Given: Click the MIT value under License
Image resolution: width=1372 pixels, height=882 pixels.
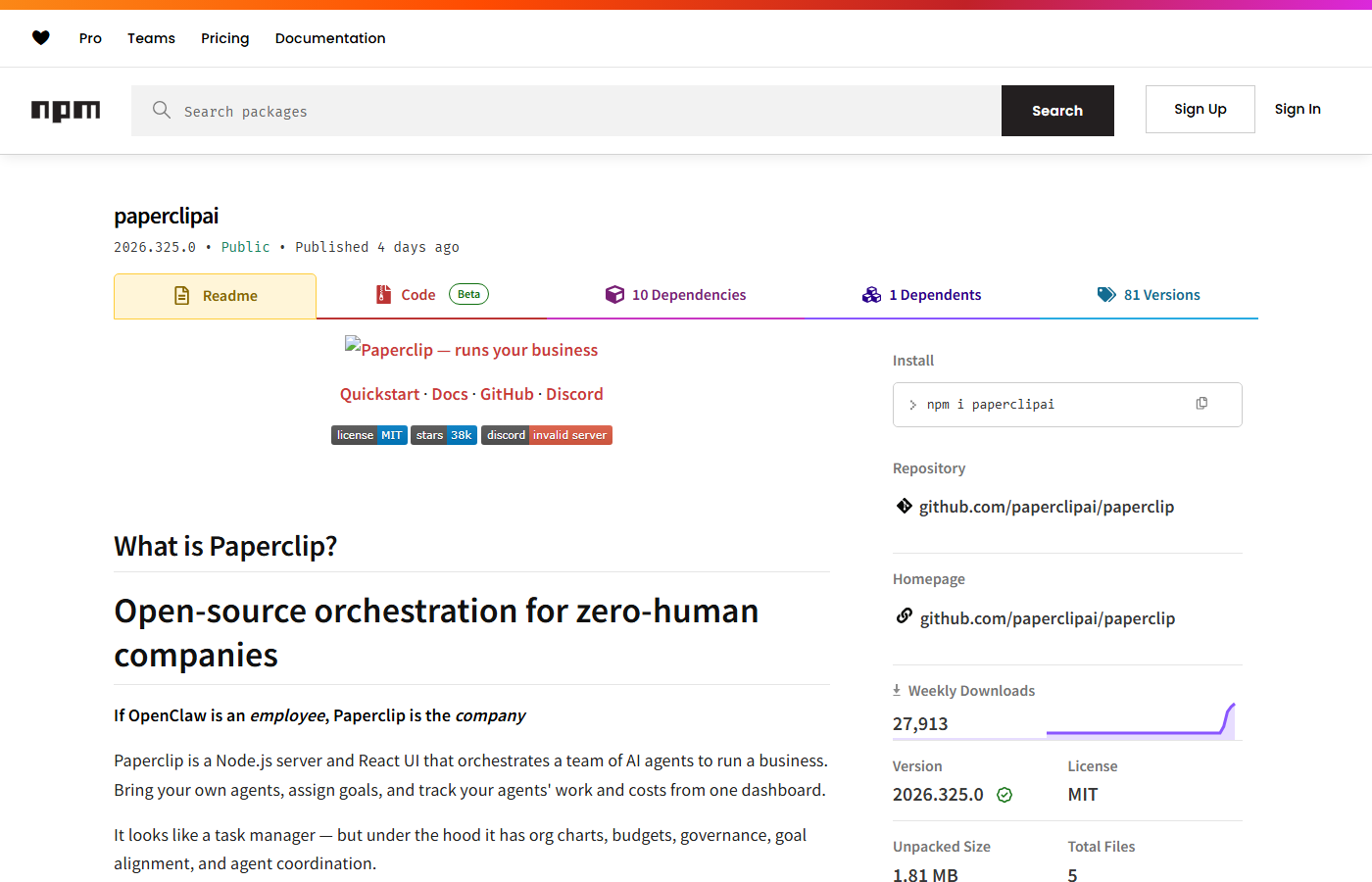Looking at the screenshot, I should click(x=1083, y=795).
